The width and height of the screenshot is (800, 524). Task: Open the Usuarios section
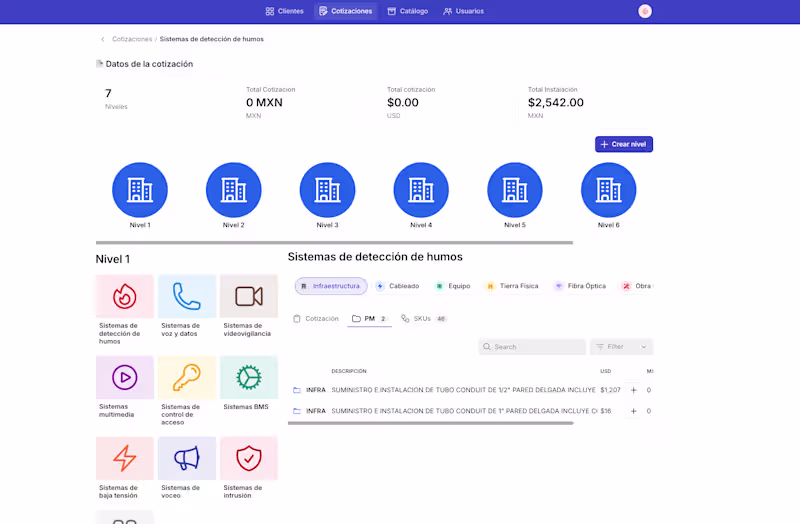(463, 11)
